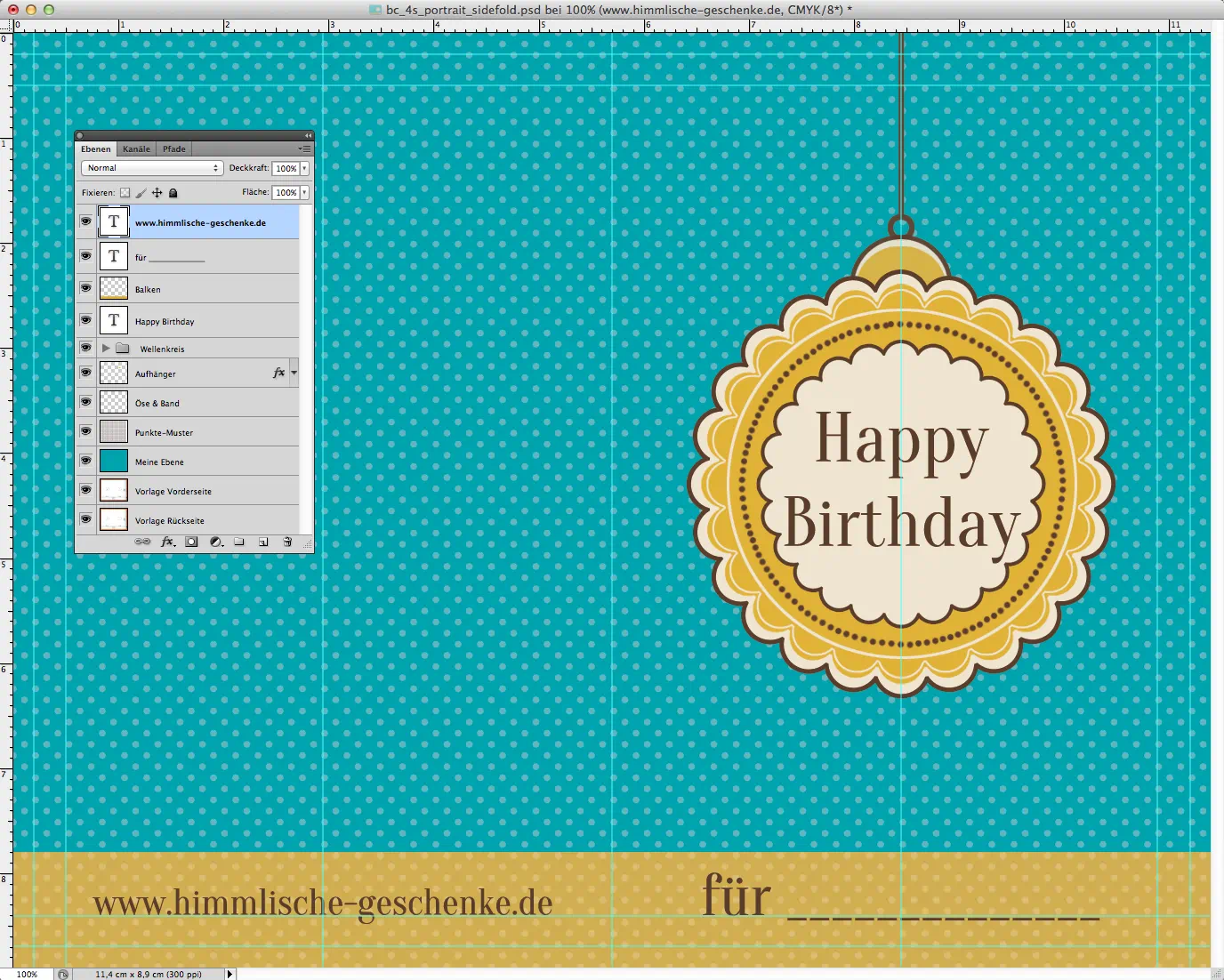Create a new layer group folder
Screen dimensions: 1224x980
(239, 542)
